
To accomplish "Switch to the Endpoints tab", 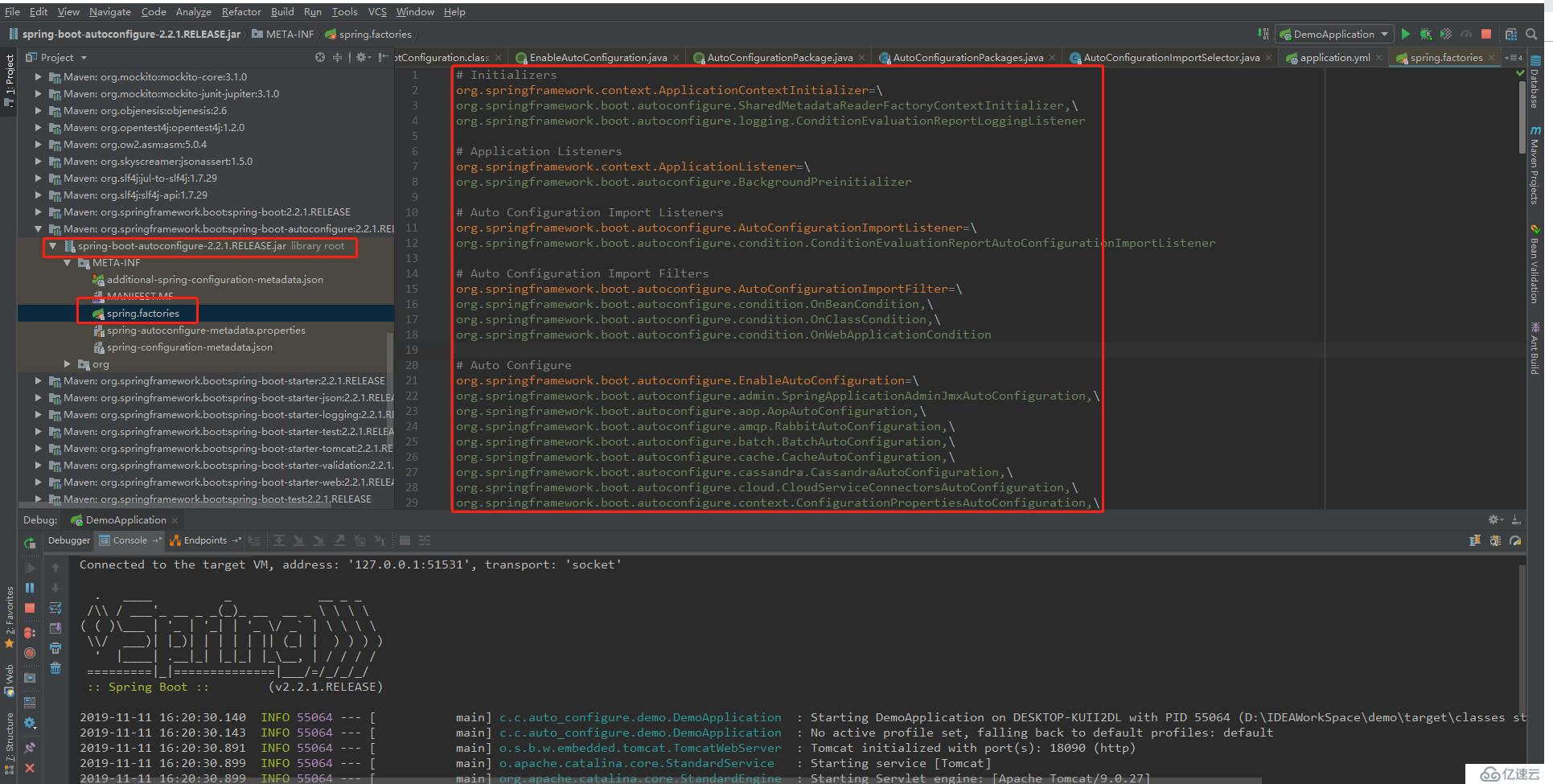I will point(204,540).
